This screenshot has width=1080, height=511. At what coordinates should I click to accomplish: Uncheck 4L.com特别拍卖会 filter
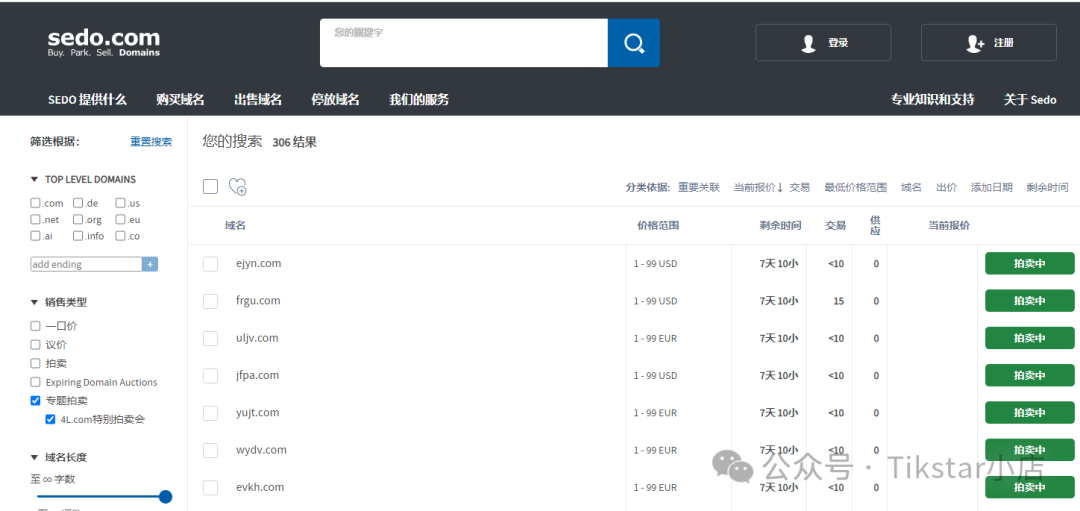coord(50,419)
